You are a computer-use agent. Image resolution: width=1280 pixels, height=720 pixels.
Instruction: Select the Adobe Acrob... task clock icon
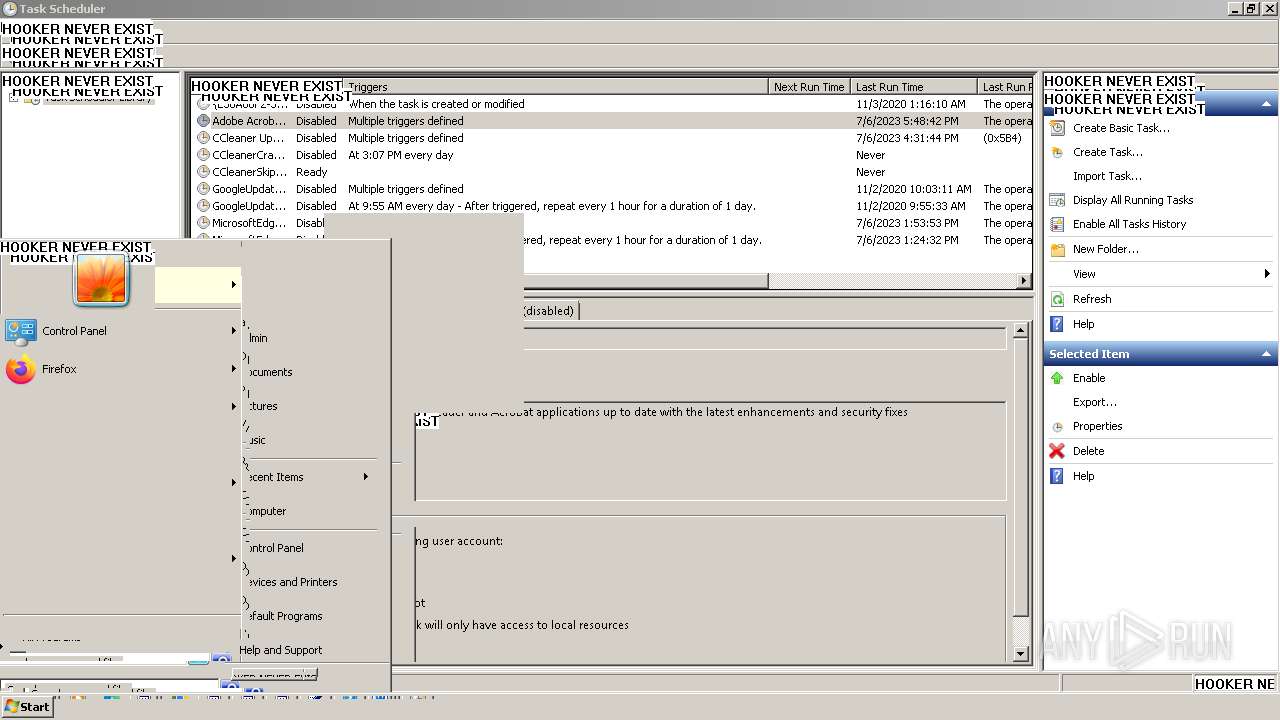203,121
